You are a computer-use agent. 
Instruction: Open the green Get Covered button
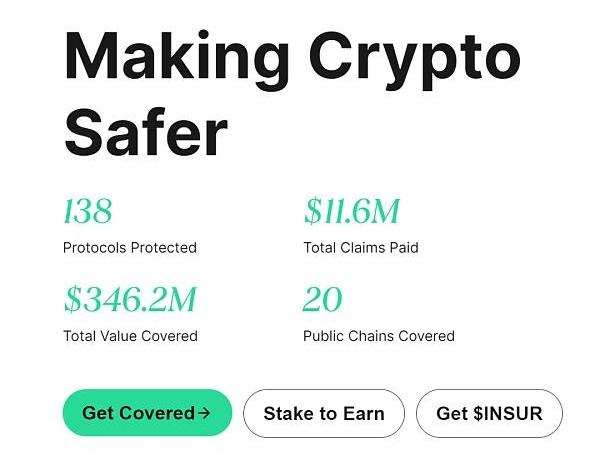tap(147, 413)
